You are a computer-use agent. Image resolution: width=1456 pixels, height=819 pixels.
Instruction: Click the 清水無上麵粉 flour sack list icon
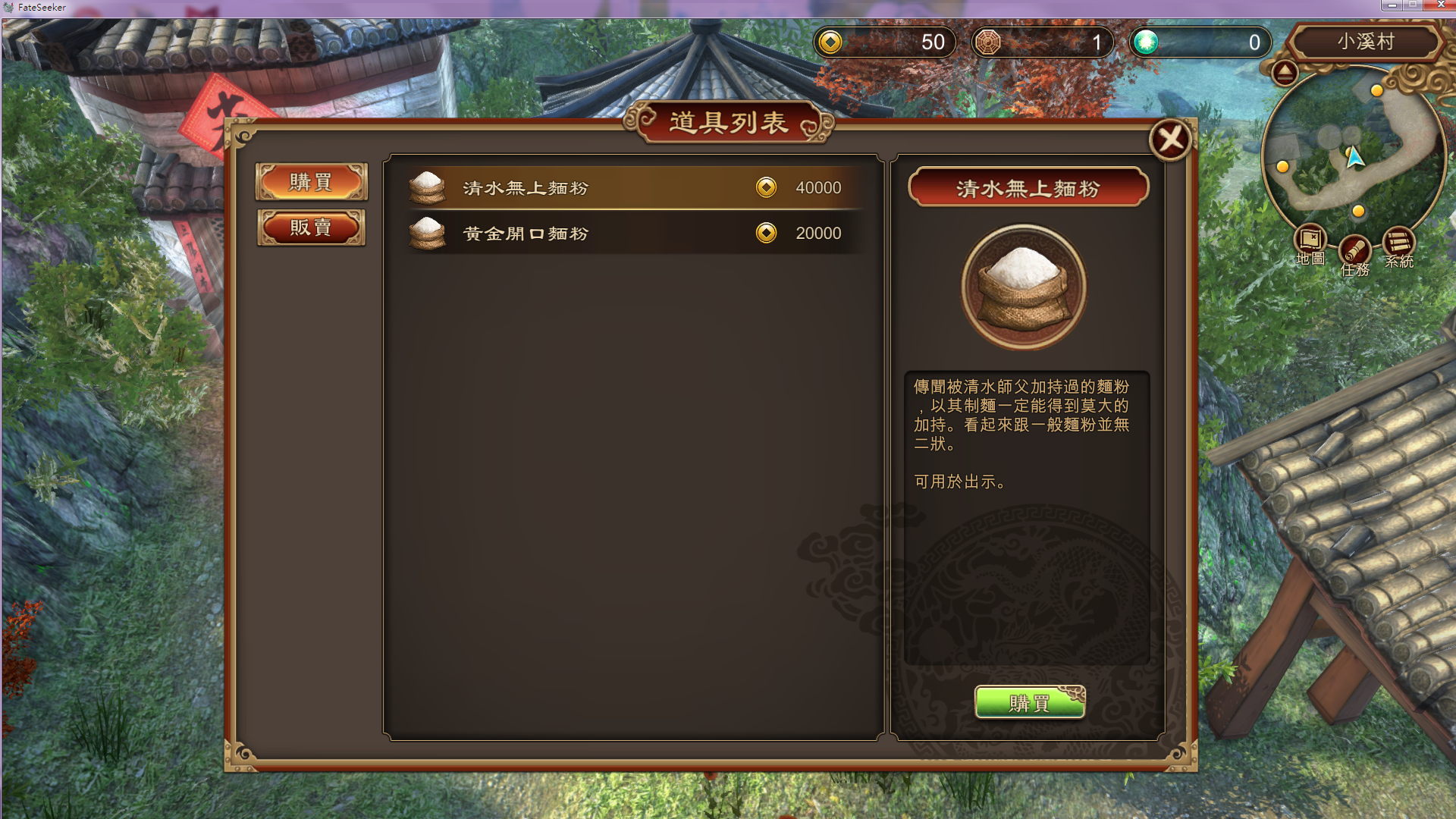[427, 187]
